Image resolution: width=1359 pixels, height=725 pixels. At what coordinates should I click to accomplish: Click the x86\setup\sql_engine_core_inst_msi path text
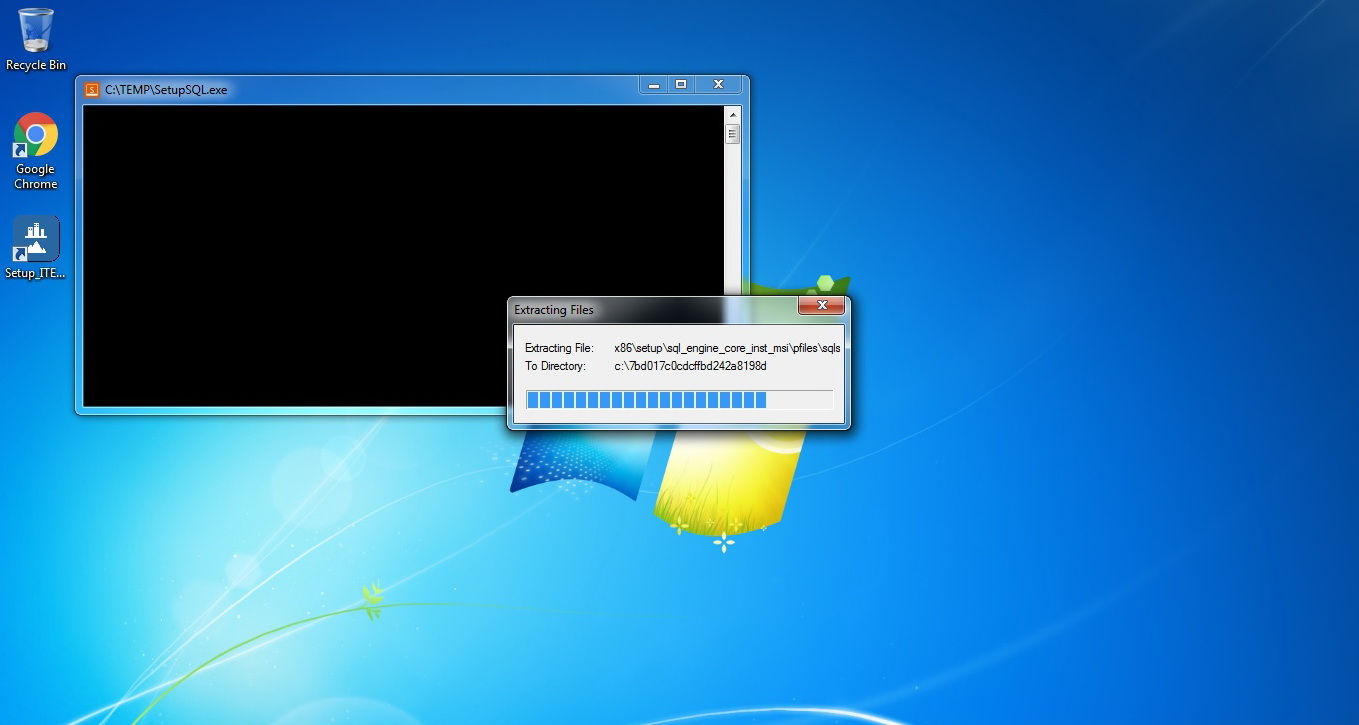[x=727, y=348]
